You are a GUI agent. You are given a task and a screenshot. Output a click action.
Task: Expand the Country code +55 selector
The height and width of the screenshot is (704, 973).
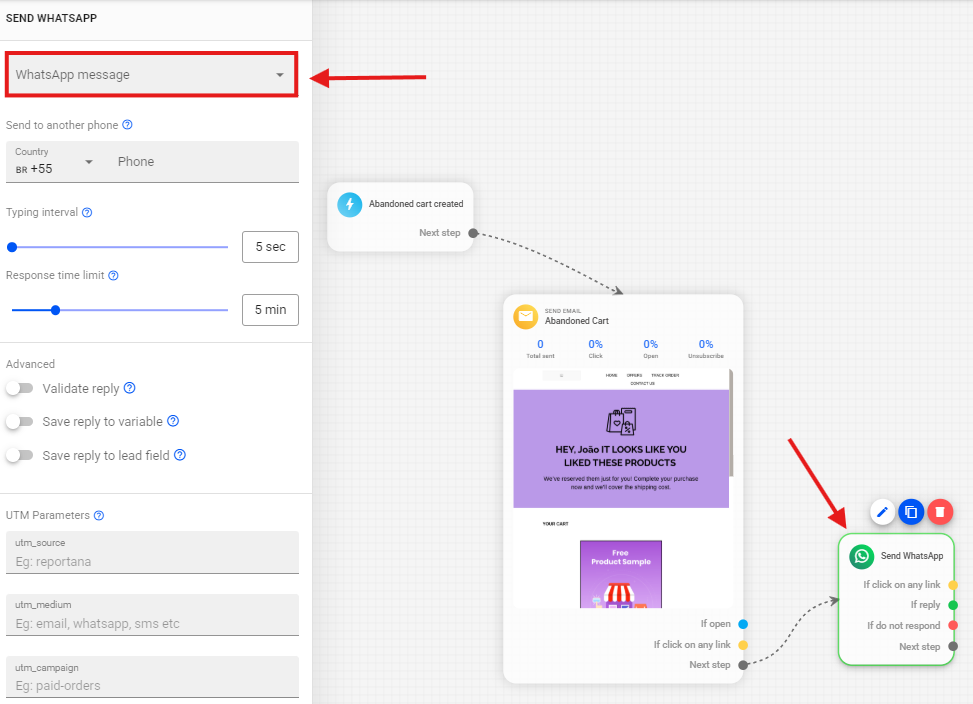[55, 162]
